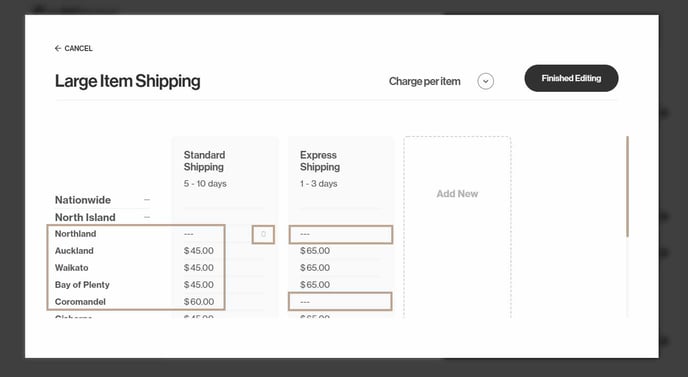Click Auckland standard price $45.00
Viewport: 688px width, 377px height.
click(199, 251)
